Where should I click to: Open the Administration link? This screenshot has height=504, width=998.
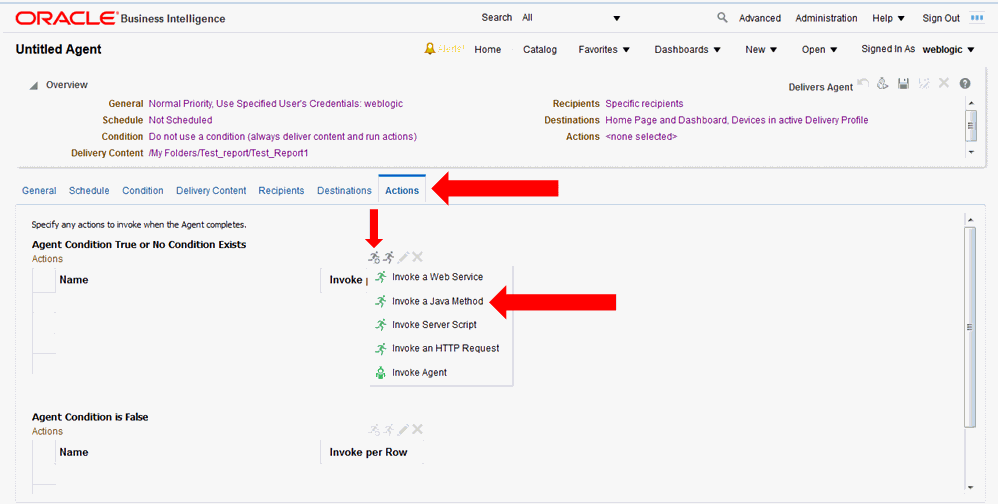tap(826, 18)
